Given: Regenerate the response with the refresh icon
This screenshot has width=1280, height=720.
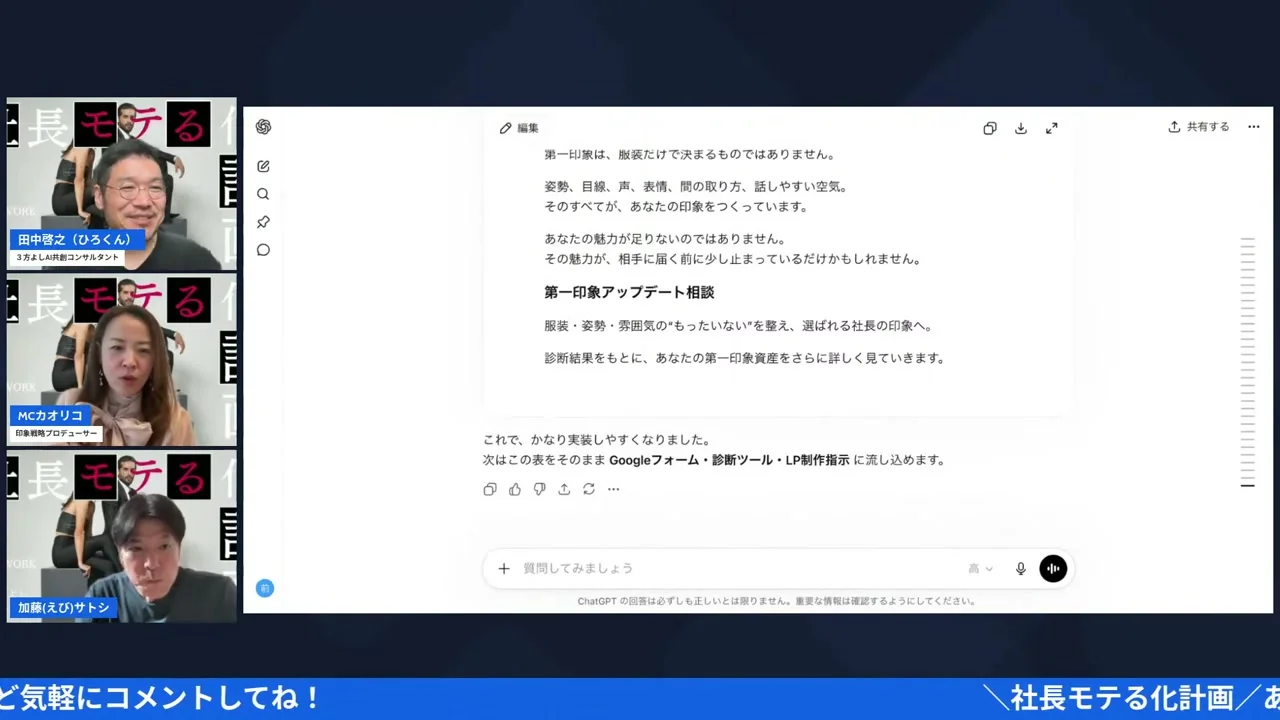Looking at the screenshot, I should (589, 489).
